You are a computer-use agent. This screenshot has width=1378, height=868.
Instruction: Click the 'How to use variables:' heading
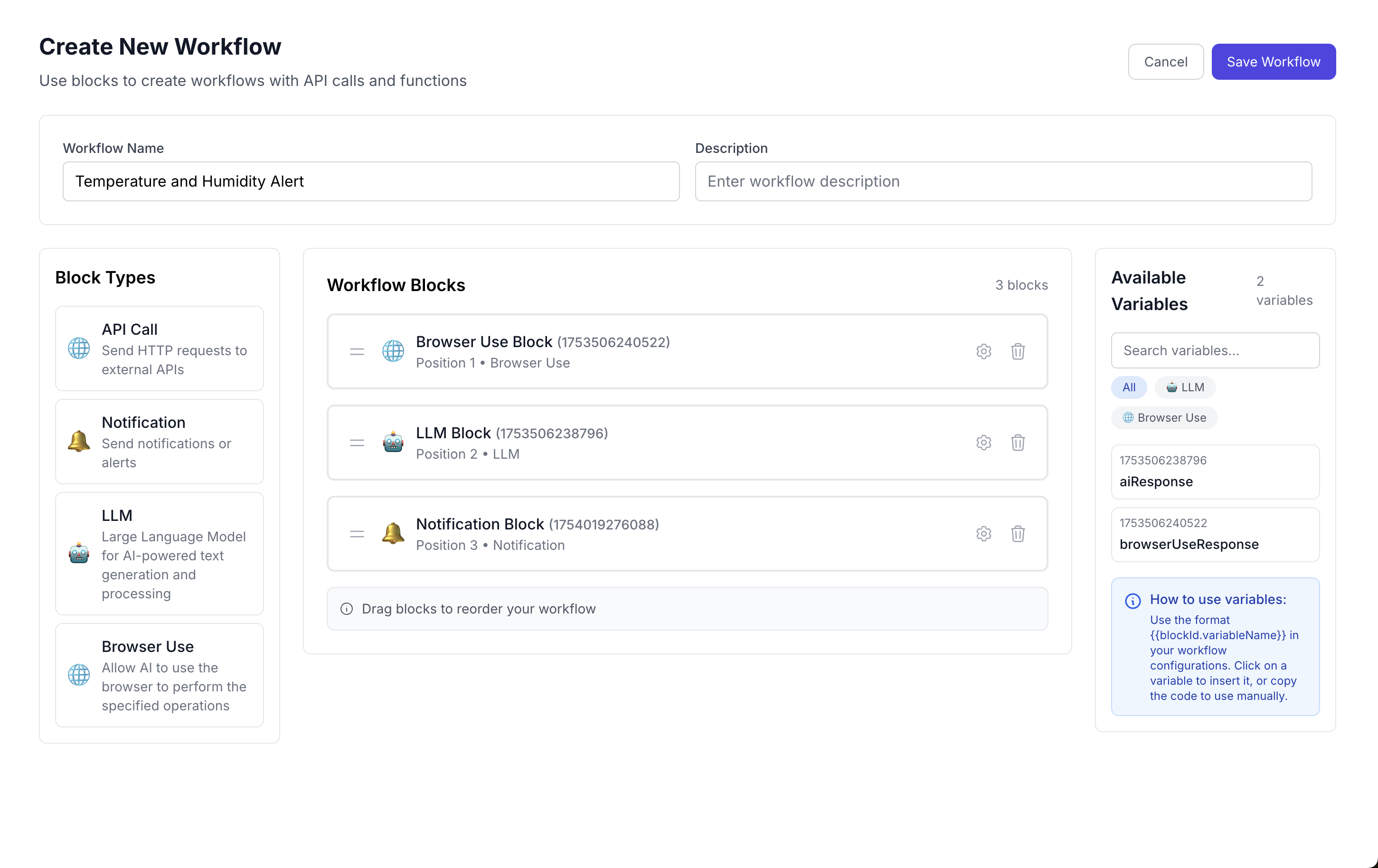pos(1218,600)
